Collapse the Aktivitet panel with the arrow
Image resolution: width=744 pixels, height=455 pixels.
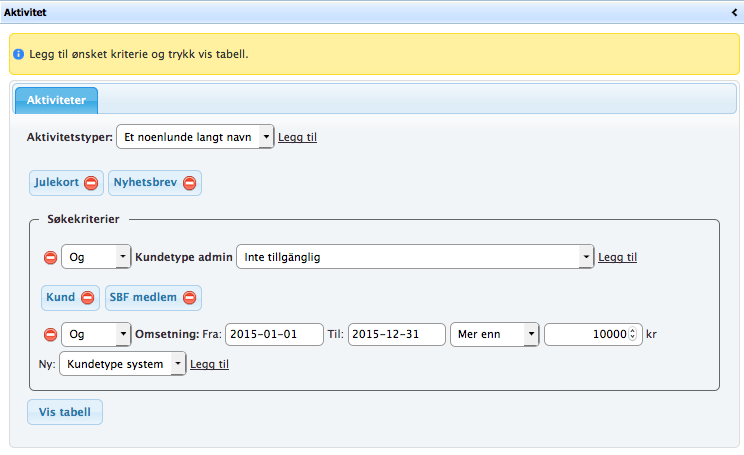pos(735,12)
